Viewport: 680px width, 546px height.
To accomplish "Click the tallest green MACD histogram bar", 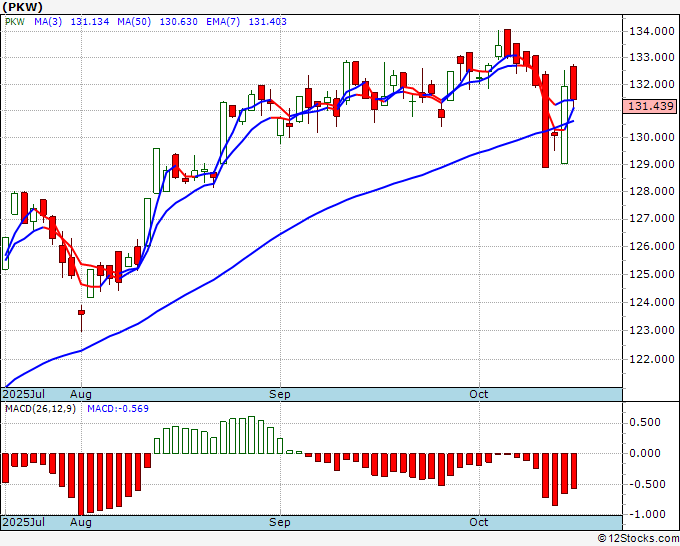I will (252, 435).
